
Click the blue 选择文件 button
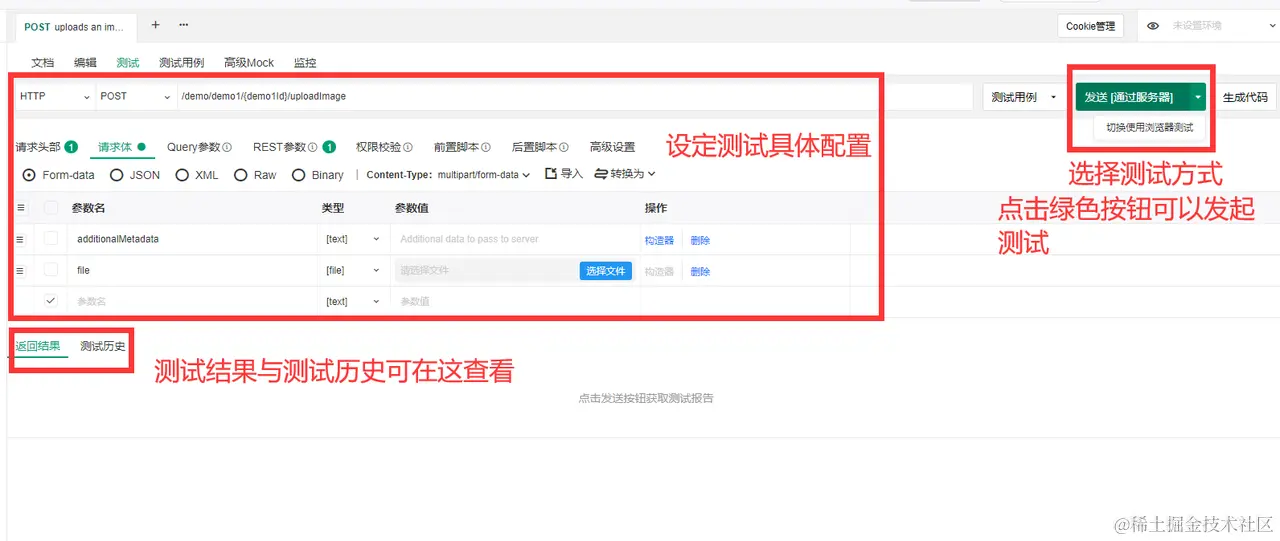605,271
